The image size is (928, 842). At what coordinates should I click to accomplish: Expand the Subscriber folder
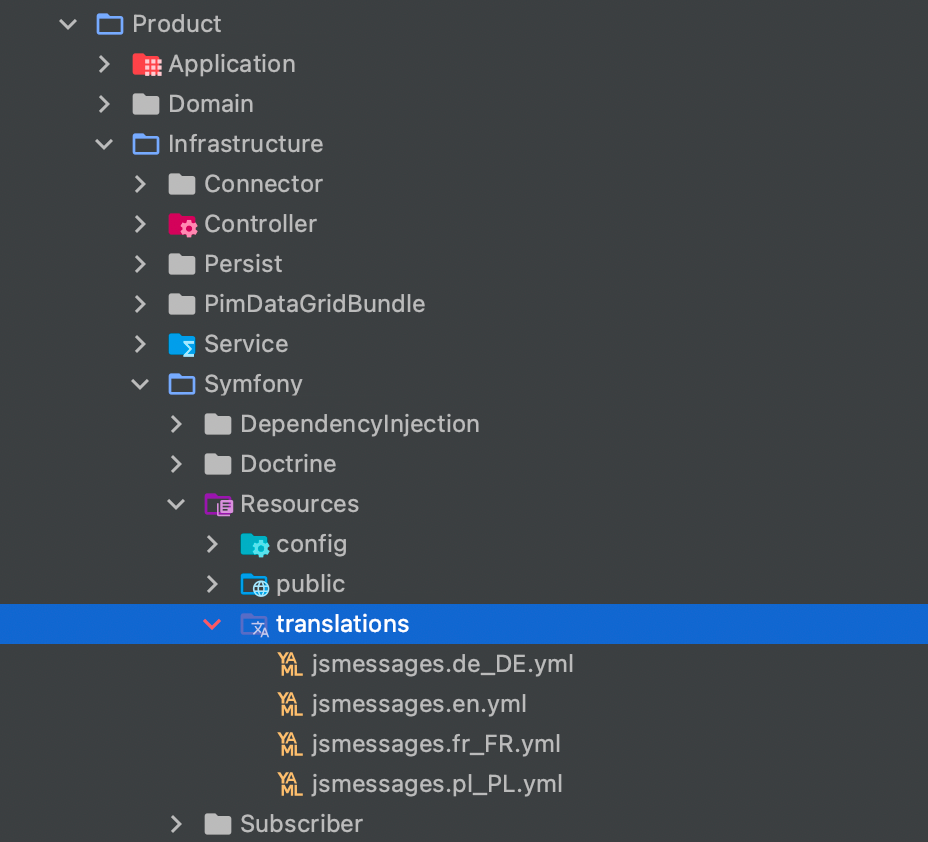click(x=176, y=824)
